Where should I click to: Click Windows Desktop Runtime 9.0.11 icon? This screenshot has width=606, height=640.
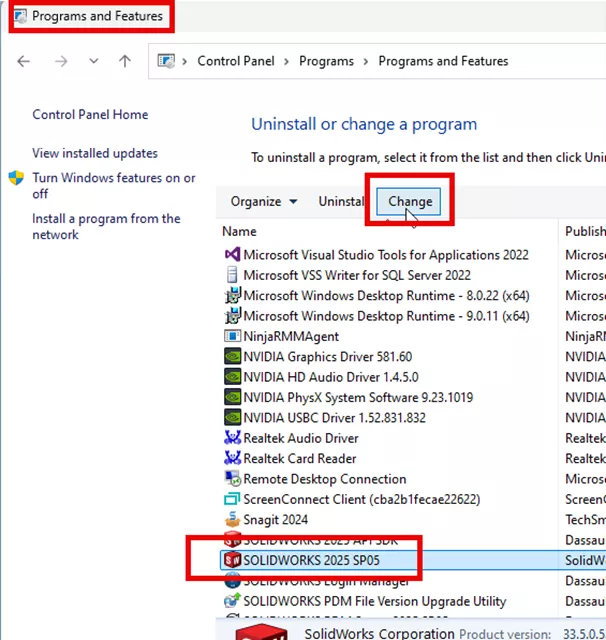[233, 316]
